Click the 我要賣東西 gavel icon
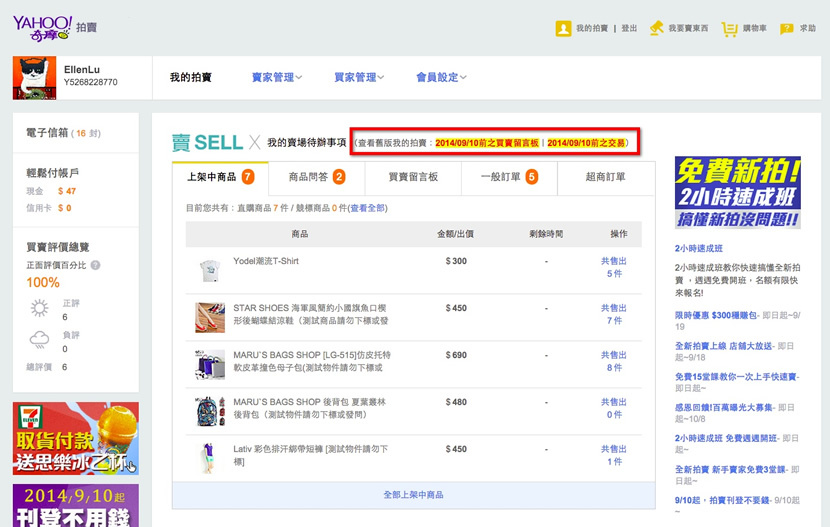Image resolution: width=830 pixels, height=527 pixels. pos(656,28)
